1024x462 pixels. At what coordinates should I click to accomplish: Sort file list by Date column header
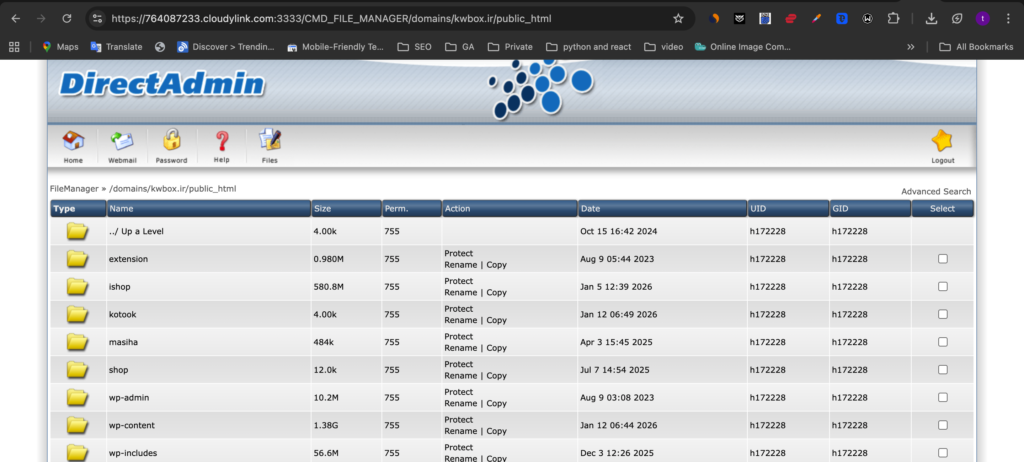point(590,209)
